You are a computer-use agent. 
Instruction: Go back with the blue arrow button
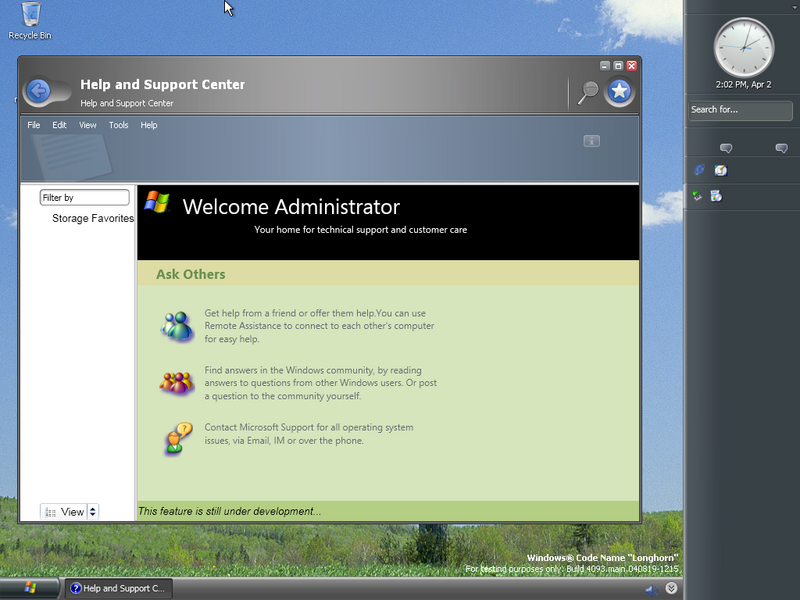[39, 91]
